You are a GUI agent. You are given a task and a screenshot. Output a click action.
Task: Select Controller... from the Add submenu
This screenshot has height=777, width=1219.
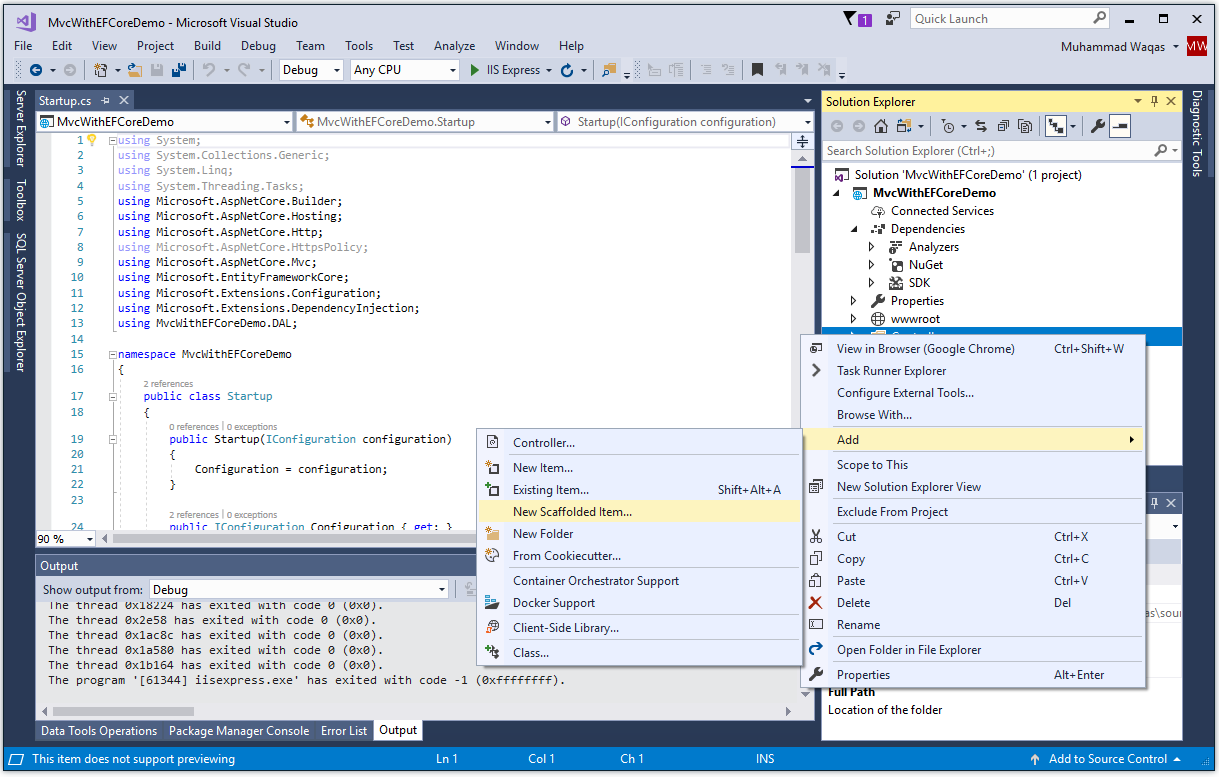(639, 443)
